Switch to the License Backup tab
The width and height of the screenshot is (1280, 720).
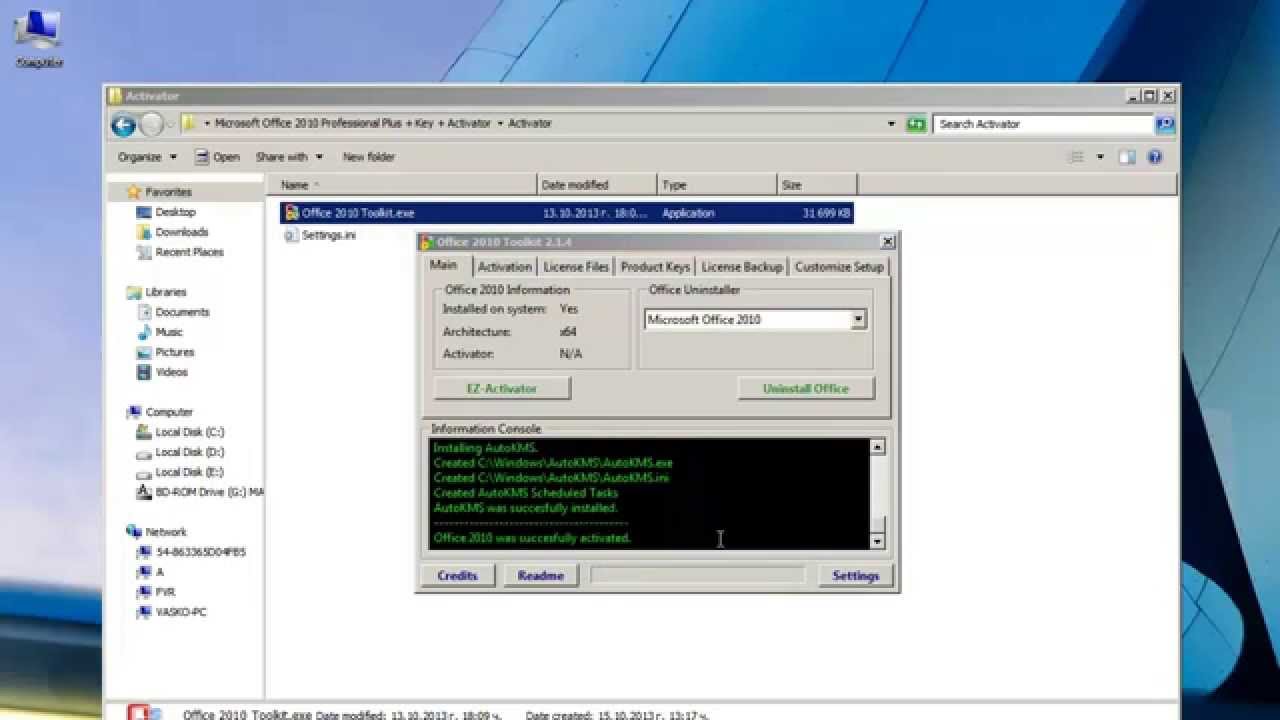click(x=742, y=267)
